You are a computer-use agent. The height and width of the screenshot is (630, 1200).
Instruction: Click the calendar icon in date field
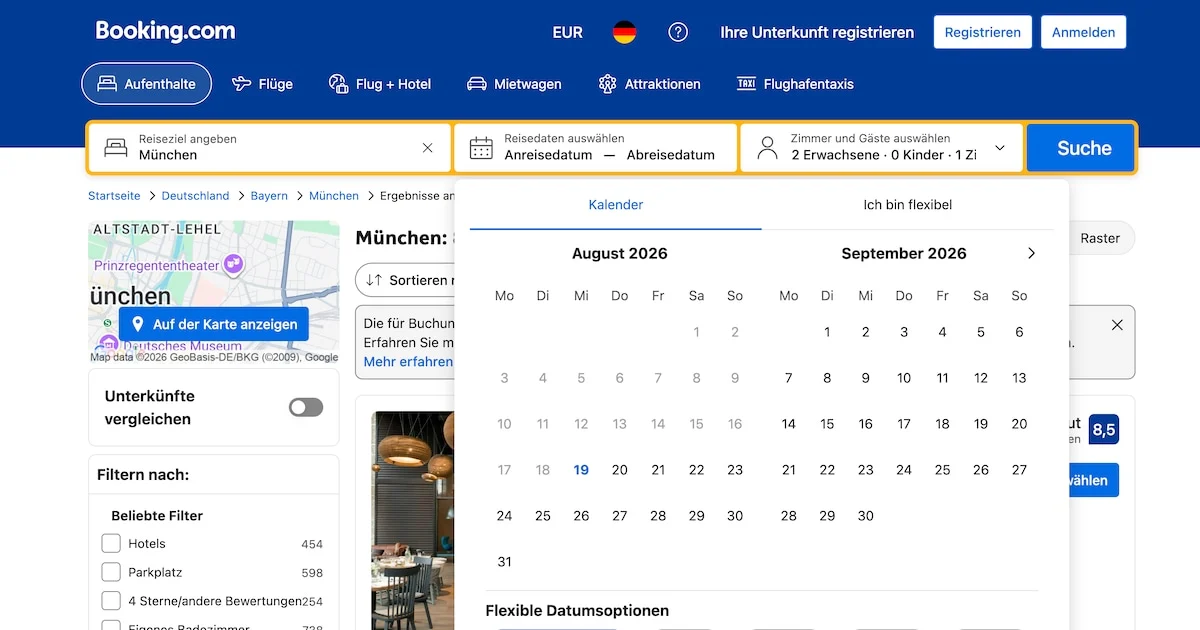coord(481,148)
